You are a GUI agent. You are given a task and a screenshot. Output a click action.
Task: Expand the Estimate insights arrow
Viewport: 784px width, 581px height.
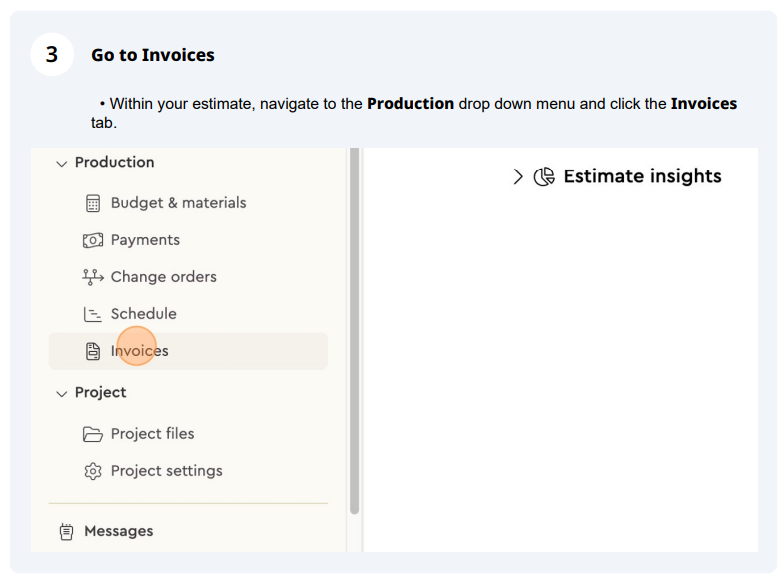[518, 176]
